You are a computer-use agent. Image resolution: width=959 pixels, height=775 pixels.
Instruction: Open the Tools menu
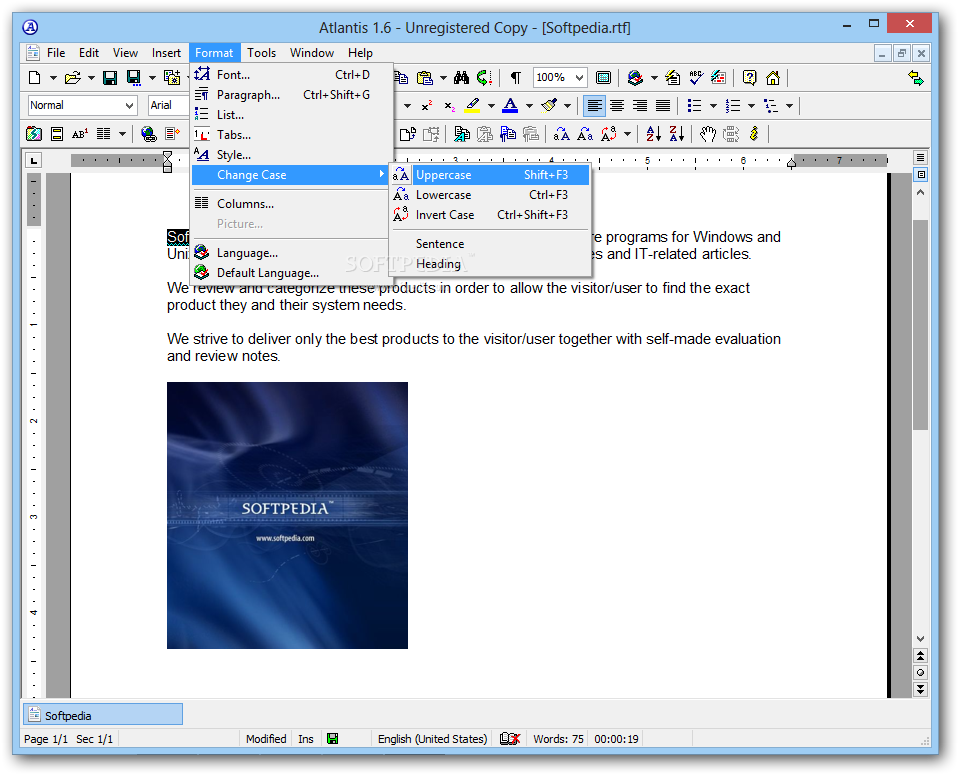pyautogui.click(x=261, y=53)
